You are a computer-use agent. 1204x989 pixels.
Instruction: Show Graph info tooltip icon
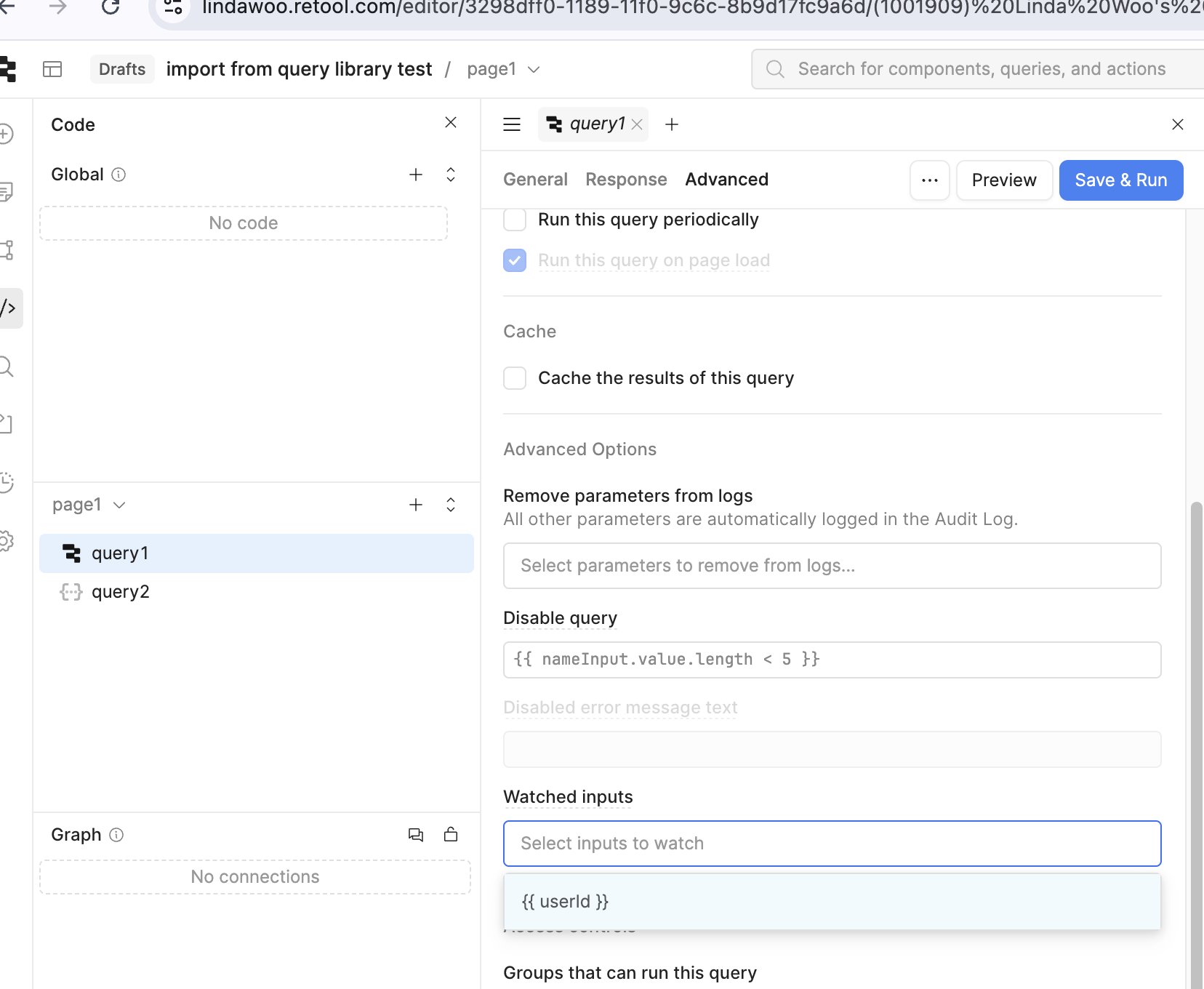point(116,835)
